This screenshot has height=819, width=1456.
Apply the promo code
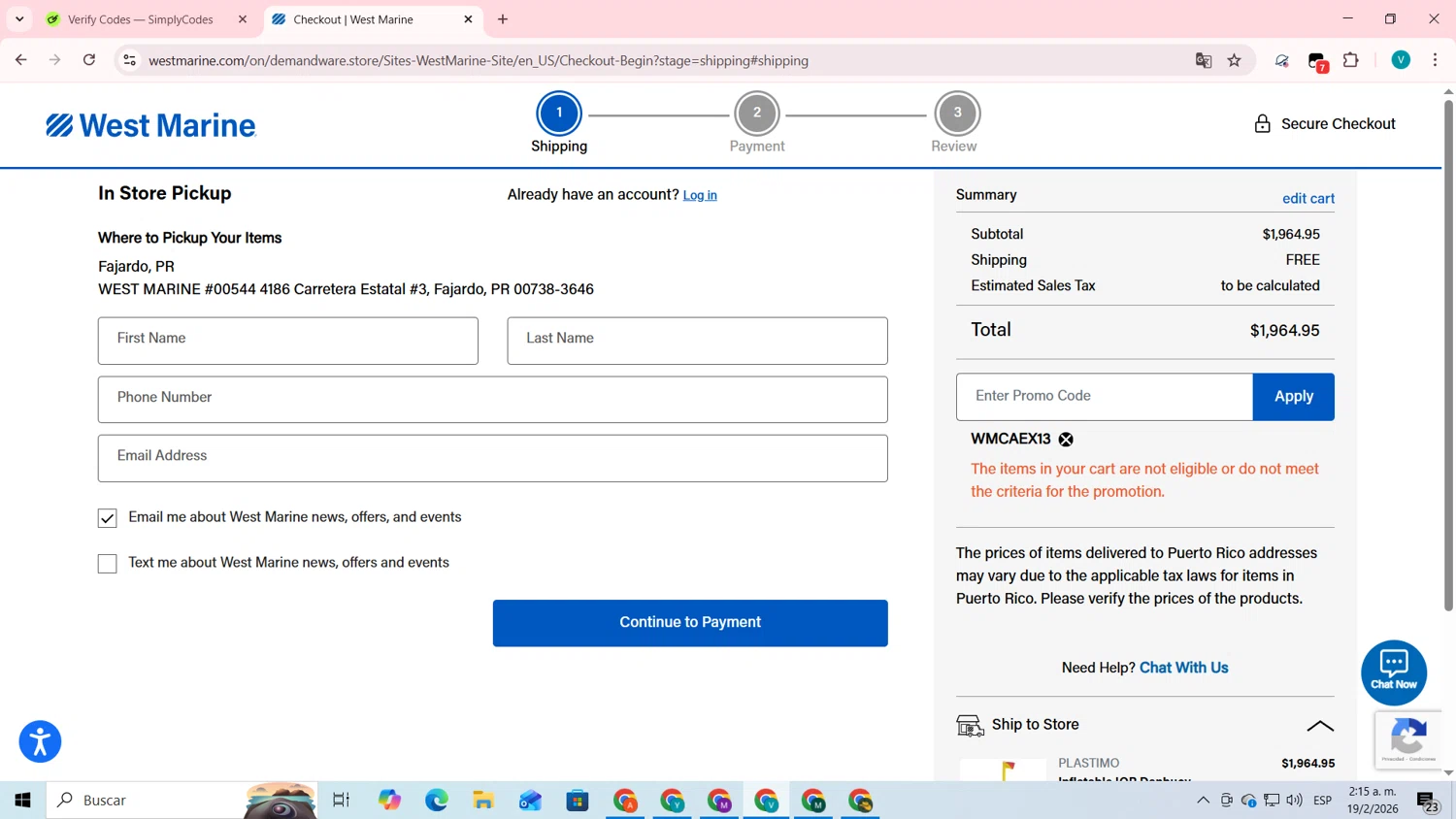[x=1294, y=397]
